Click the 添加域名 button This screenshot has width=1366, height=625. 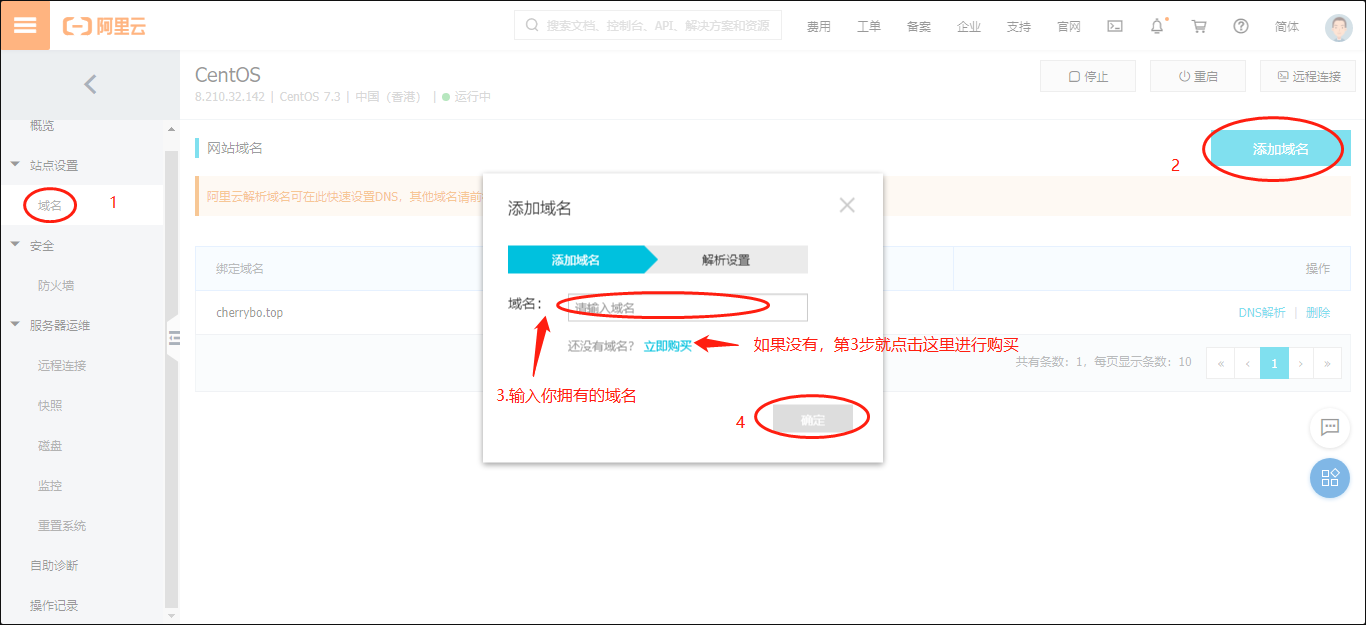pyautogui.click(x=1281, y=149)
